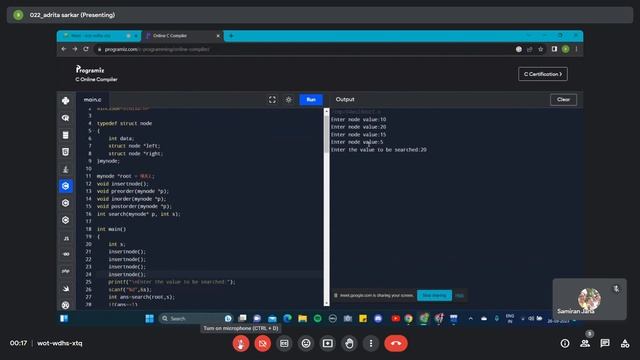The height and width of the screenshot is (360, 640).
Task: Open more options three-dot menu in Meet
Action: pos(371,343)
